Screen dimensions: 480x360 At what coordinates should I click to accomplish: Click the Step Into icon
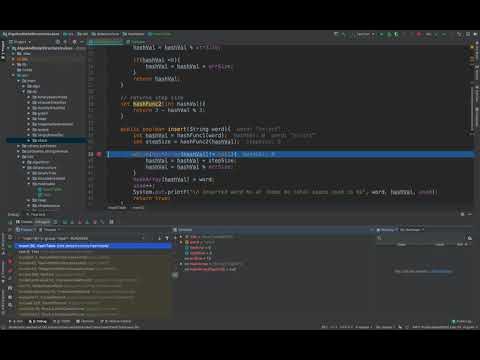tap(72, 222)
